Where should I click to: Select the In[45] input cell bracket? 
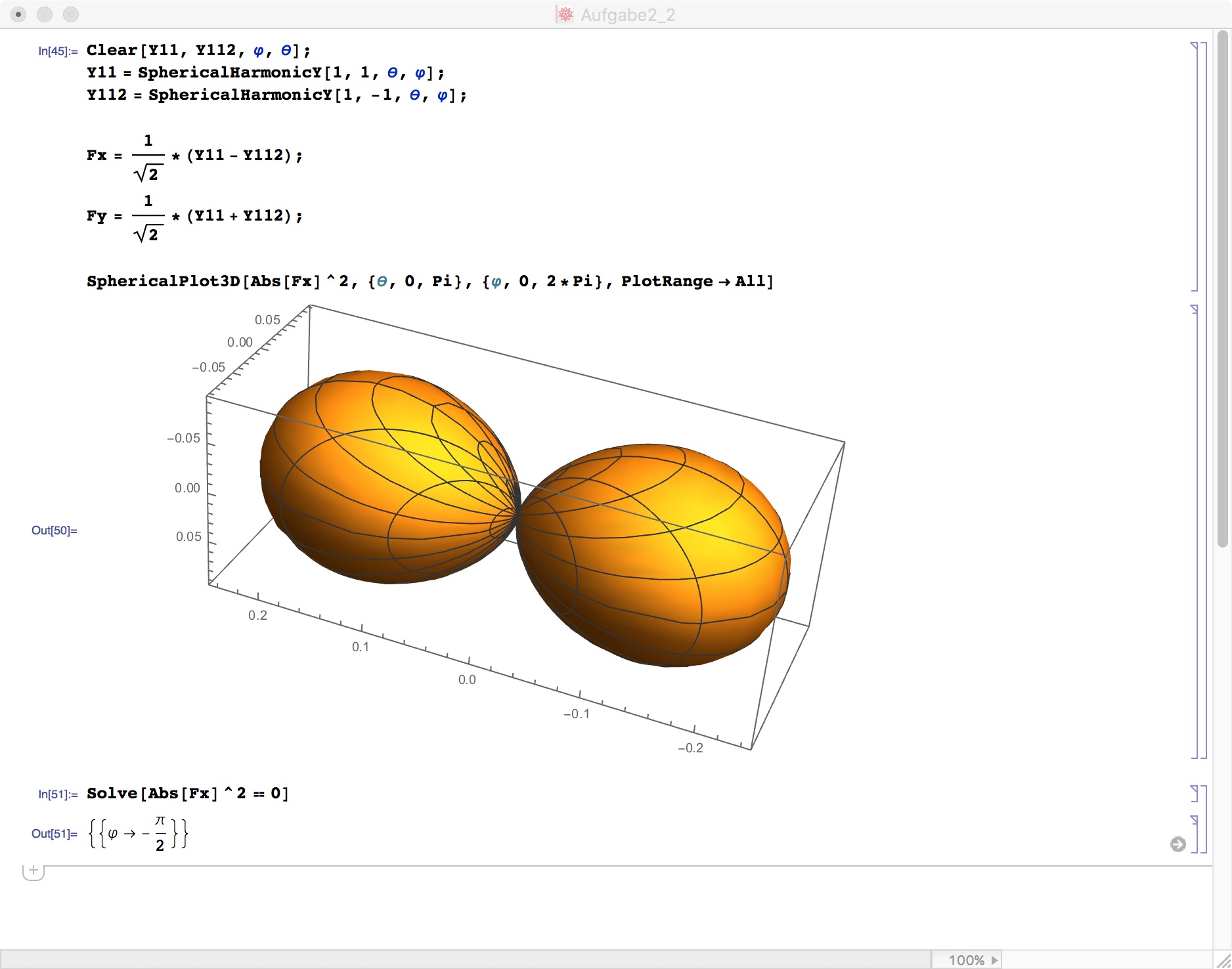(x=1194, y=166)
